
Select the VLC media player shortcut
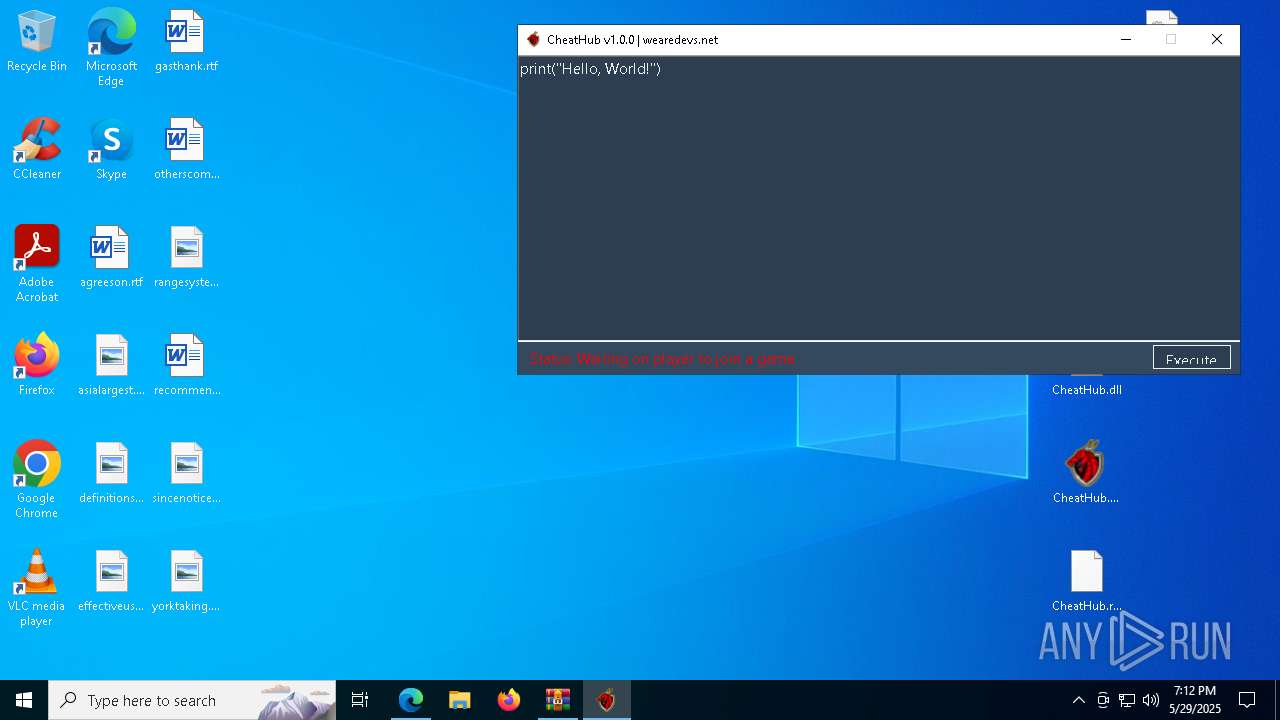37,588
